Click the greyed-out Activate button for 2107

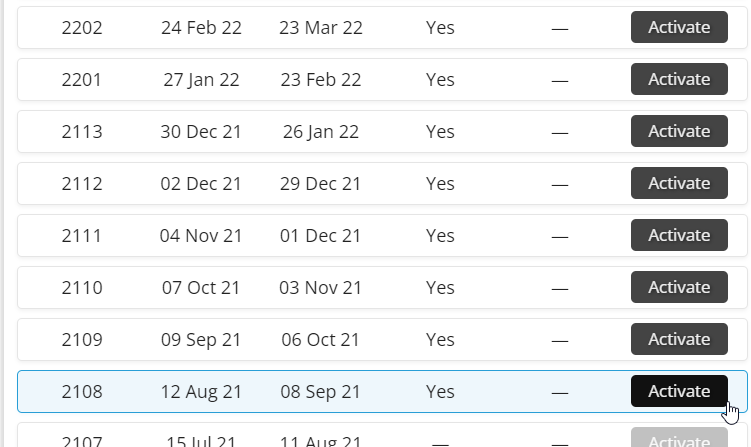(679, 441)
